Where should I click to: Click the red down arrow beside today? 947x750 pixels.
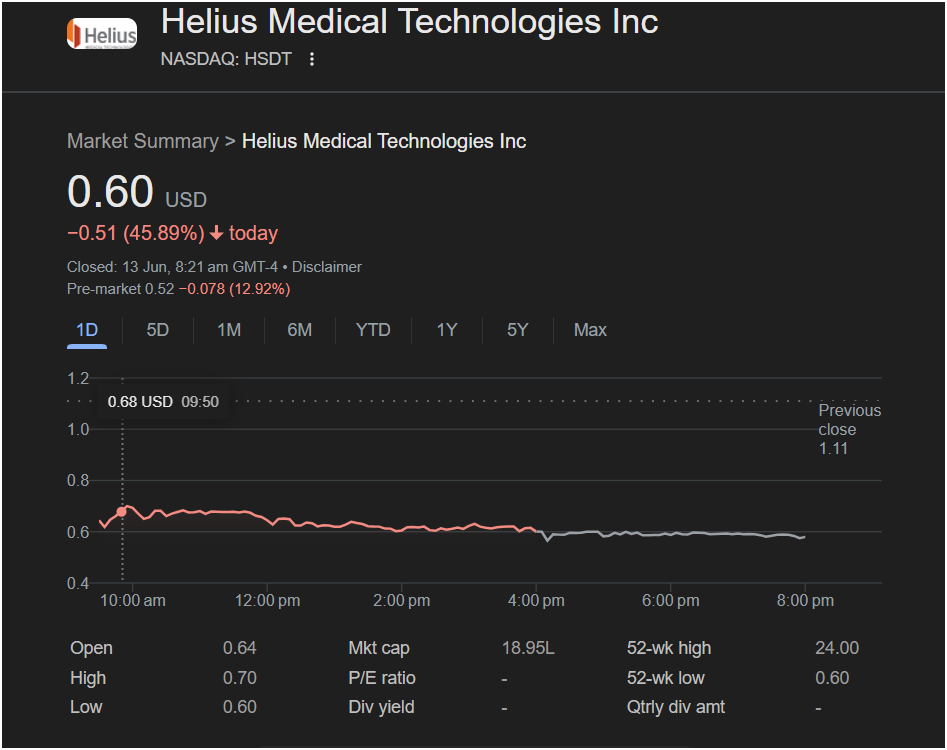[216, 233]
